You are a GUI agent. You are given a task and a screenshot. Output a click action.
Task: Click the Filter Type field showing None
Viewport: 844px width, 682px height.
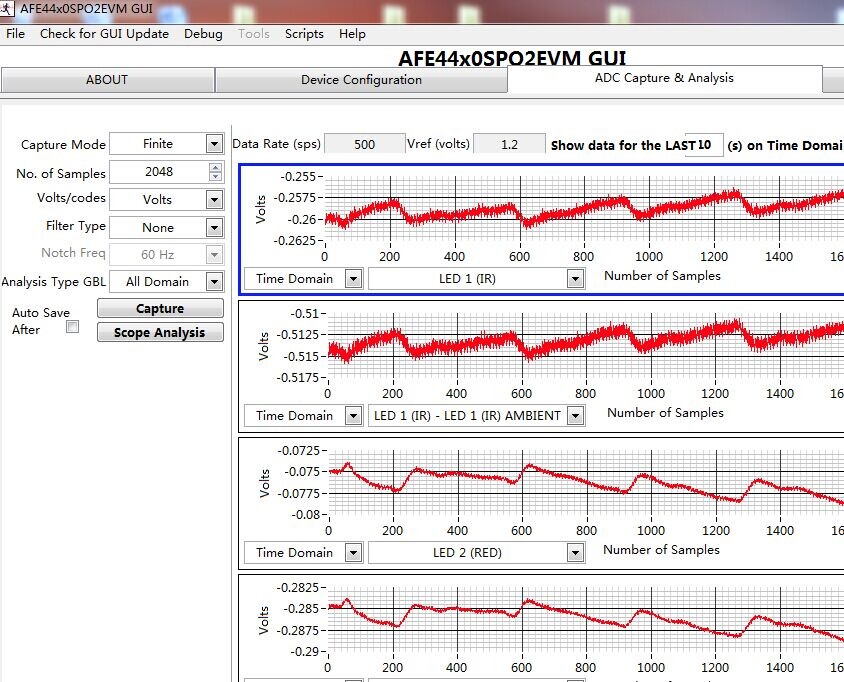click(x=158, y=228)
